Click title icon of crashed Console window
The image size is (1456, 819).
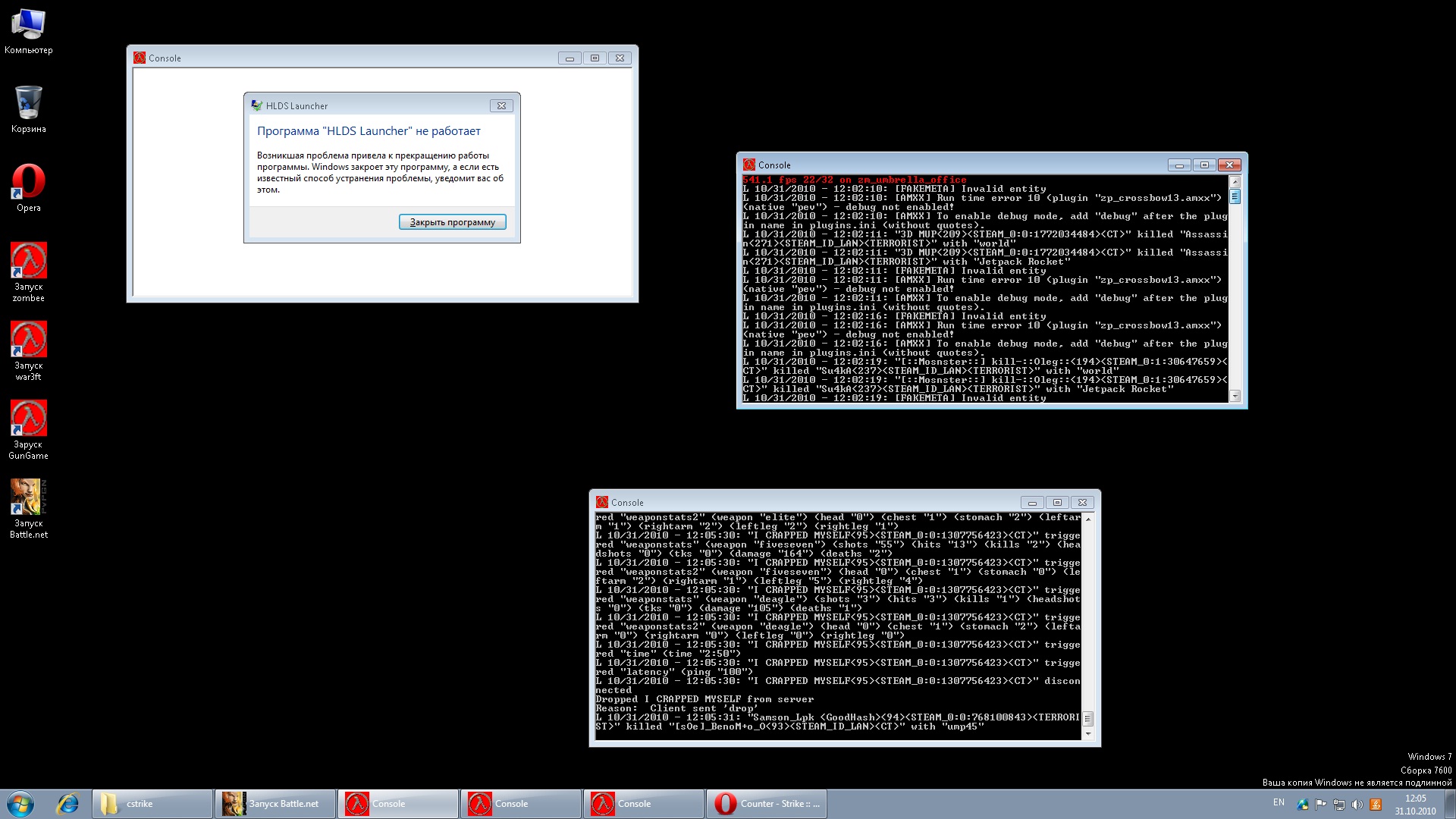coord(140,58)
